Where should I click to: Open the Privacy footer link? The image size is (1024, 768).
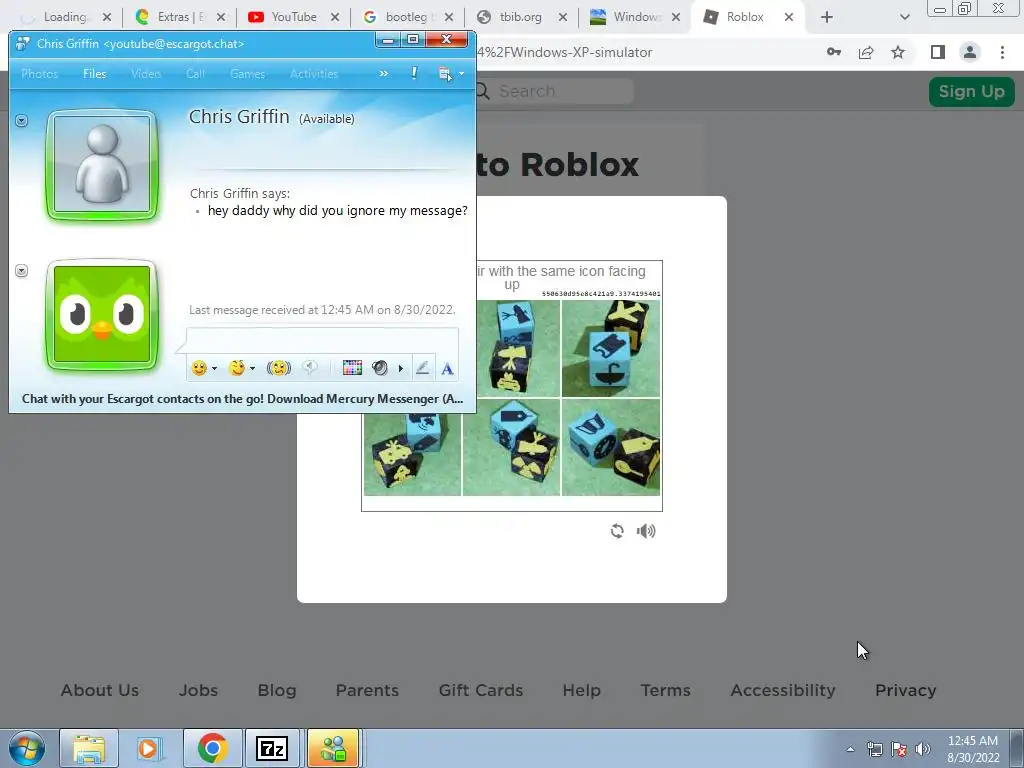[906, 690]
